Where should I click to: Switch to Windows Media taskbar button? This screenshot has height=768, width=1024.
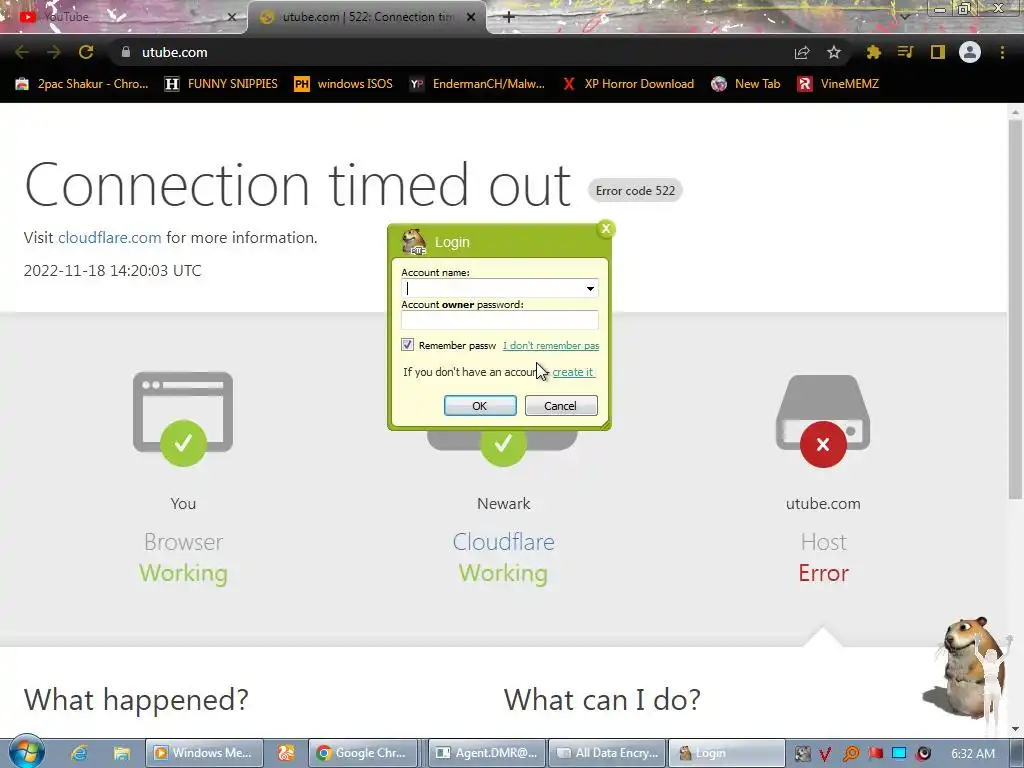[204, 753]
